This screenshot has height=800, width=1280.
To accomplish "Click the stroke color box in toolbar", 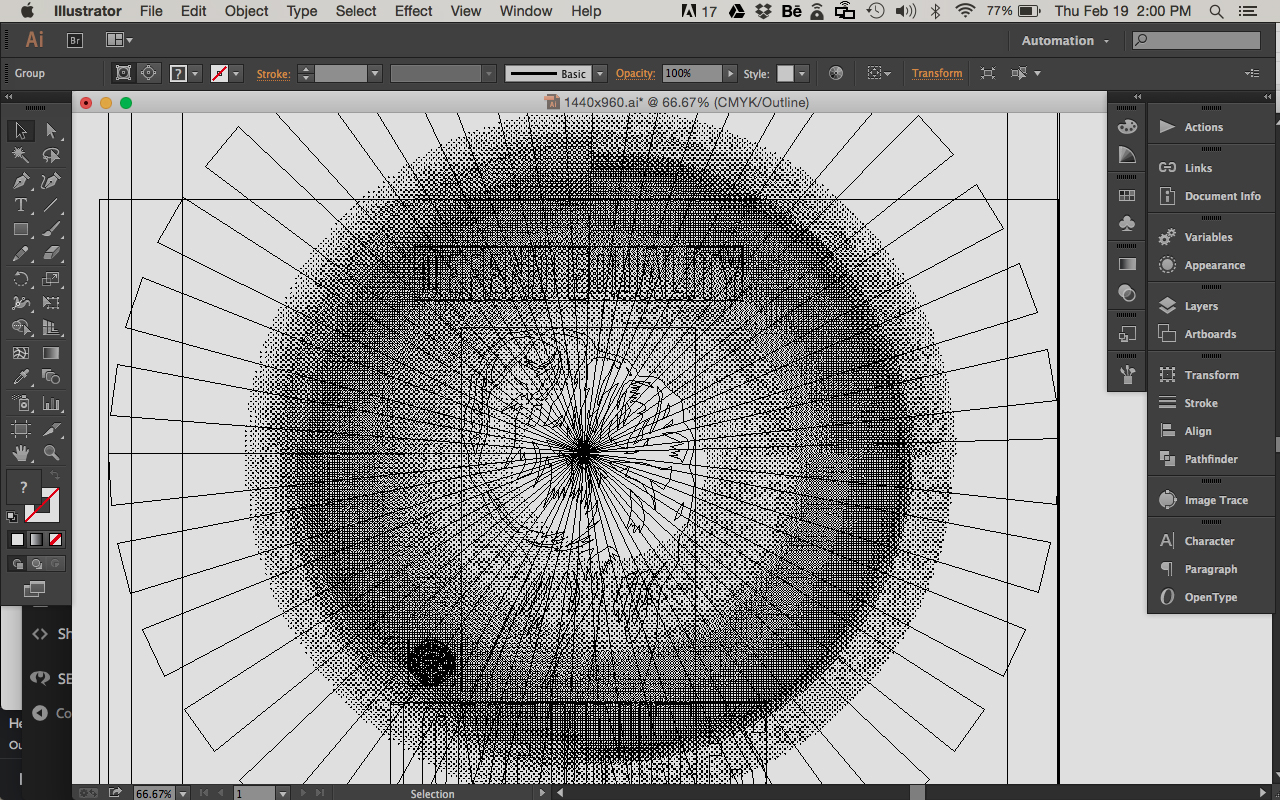I will pos(42,505).
